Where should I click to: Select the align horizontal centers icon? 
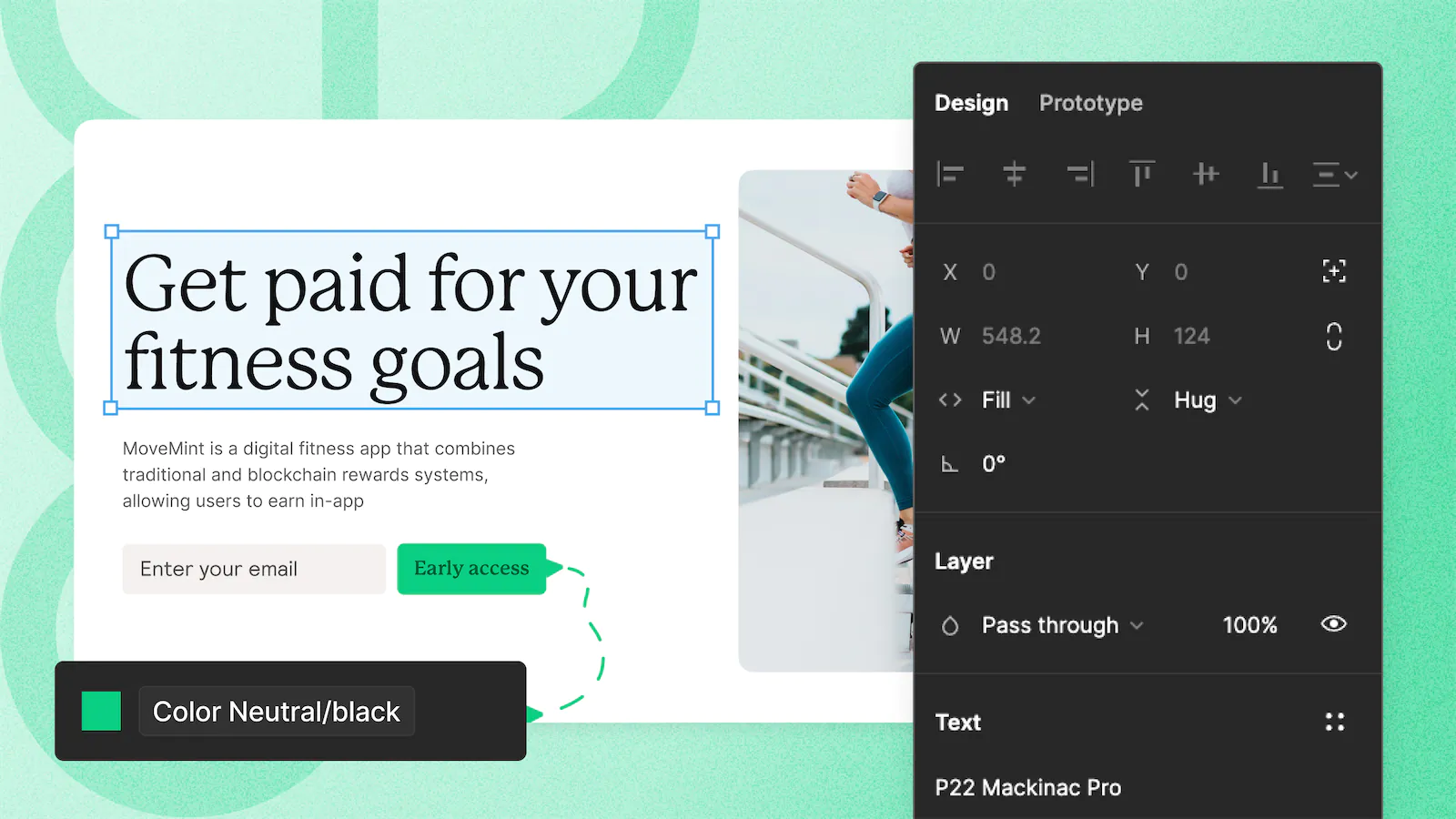pyautogui.click(x=1014, y=175)
